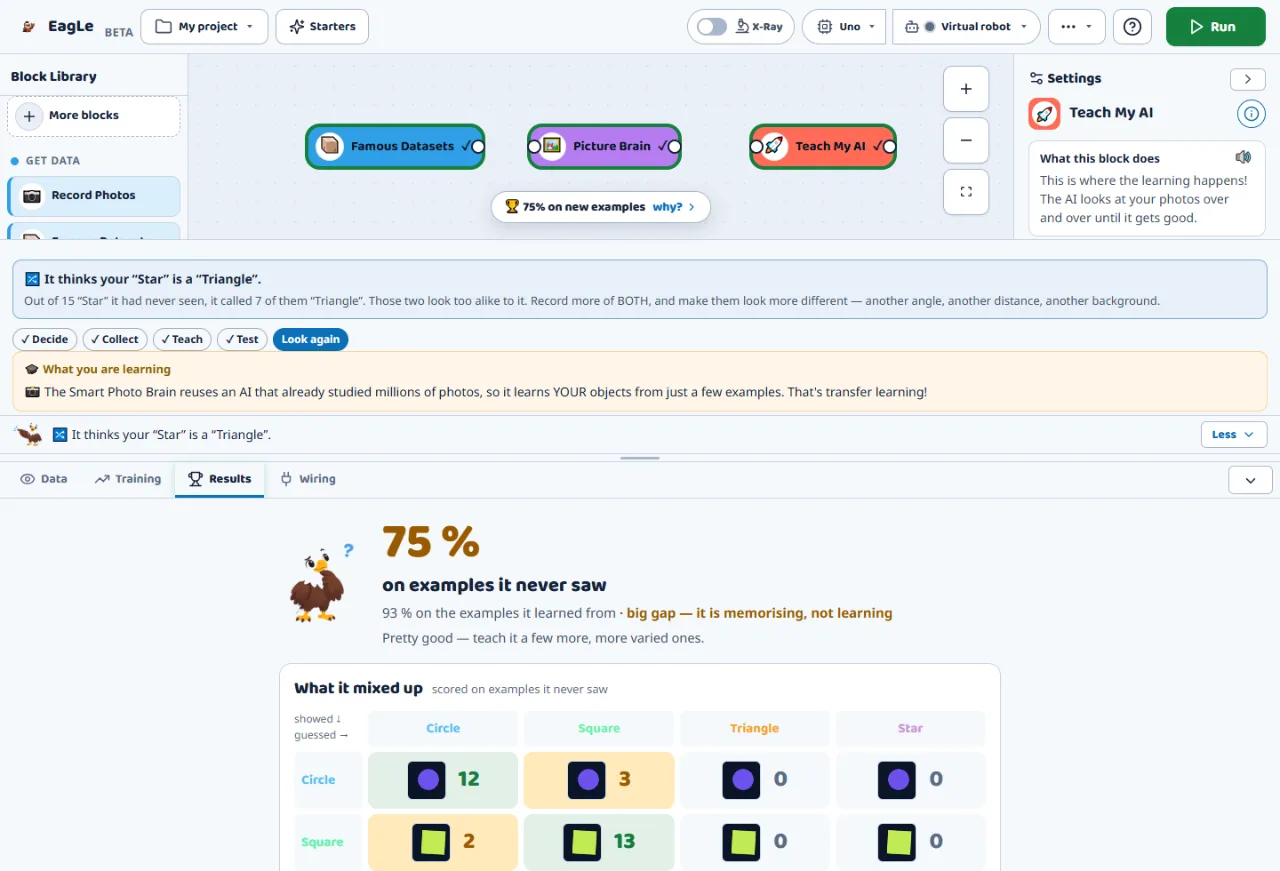Collapse the bottom results panel chevron
1280x871 pixels.
[x=1250, y=480]
